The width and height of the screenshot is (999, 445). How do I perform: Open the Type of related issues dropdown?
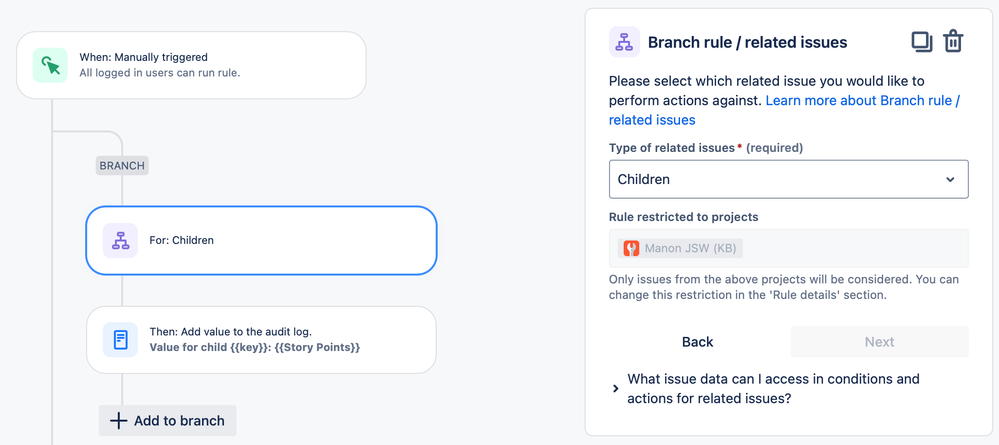pos(788,179)
